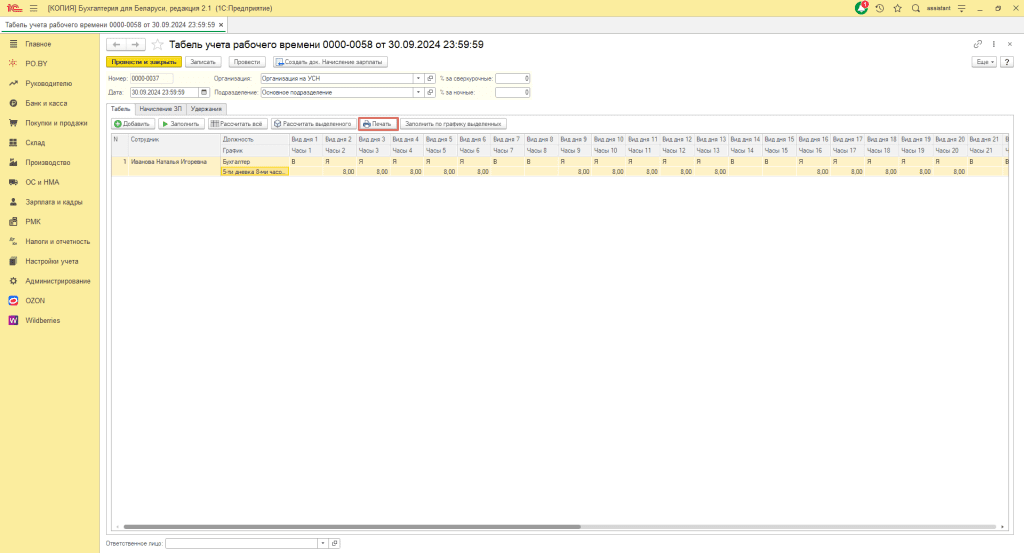Screen dimensions: 1024x553
Task: Open Подразделение record via open icon
Action: (430, 93)
